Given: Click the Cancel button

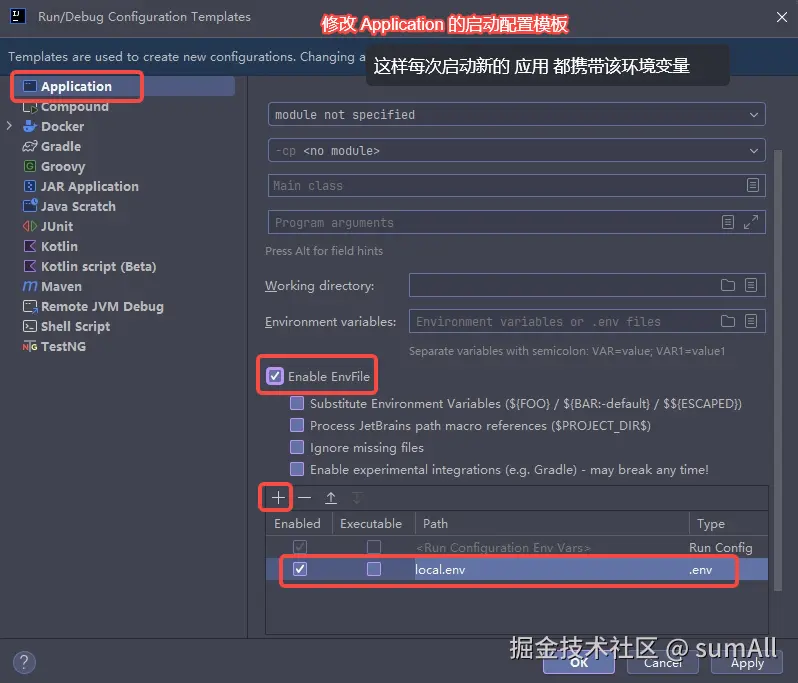Looking at the screenshot, I should (663, 663).
